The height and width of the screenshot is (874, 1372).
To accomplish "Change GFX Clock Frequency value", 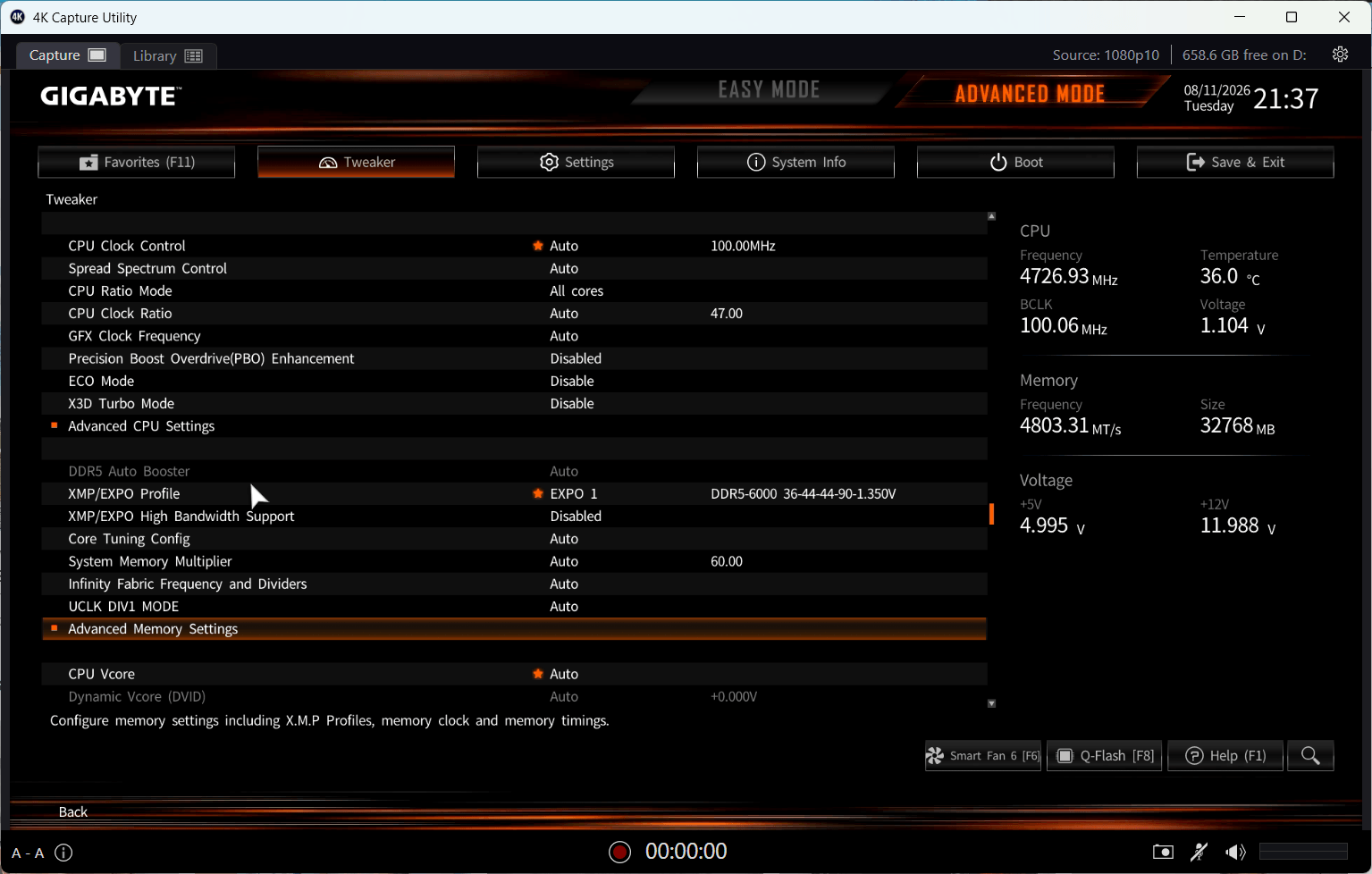I will click(x=564, y=336).
